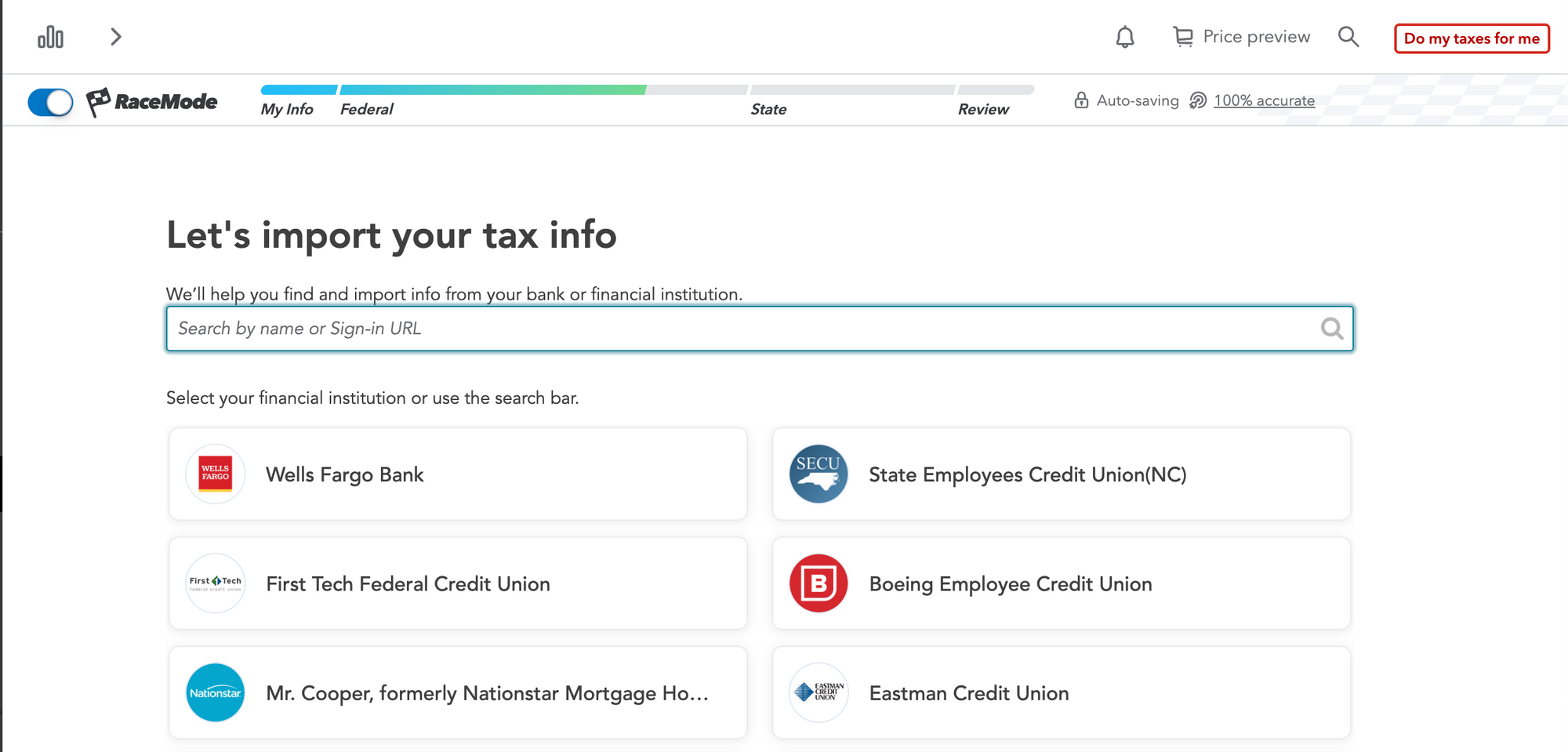Open the 100% accurate link
The height and width of the screenshot is (752, 1568).
1264,100
